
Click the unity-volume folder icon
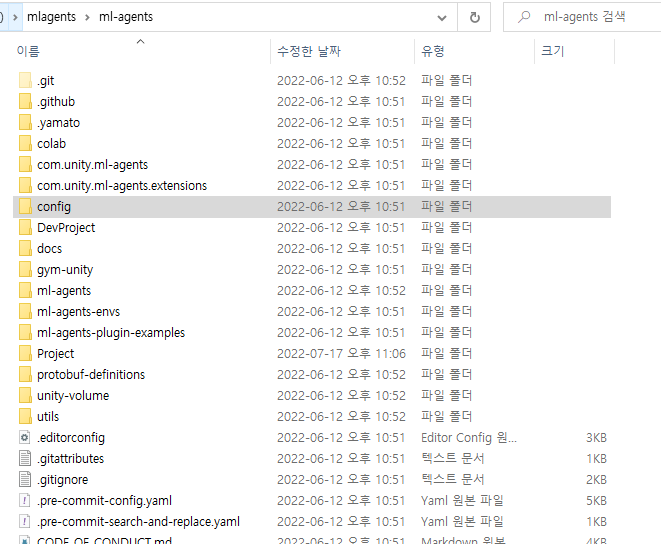[25, 396]
